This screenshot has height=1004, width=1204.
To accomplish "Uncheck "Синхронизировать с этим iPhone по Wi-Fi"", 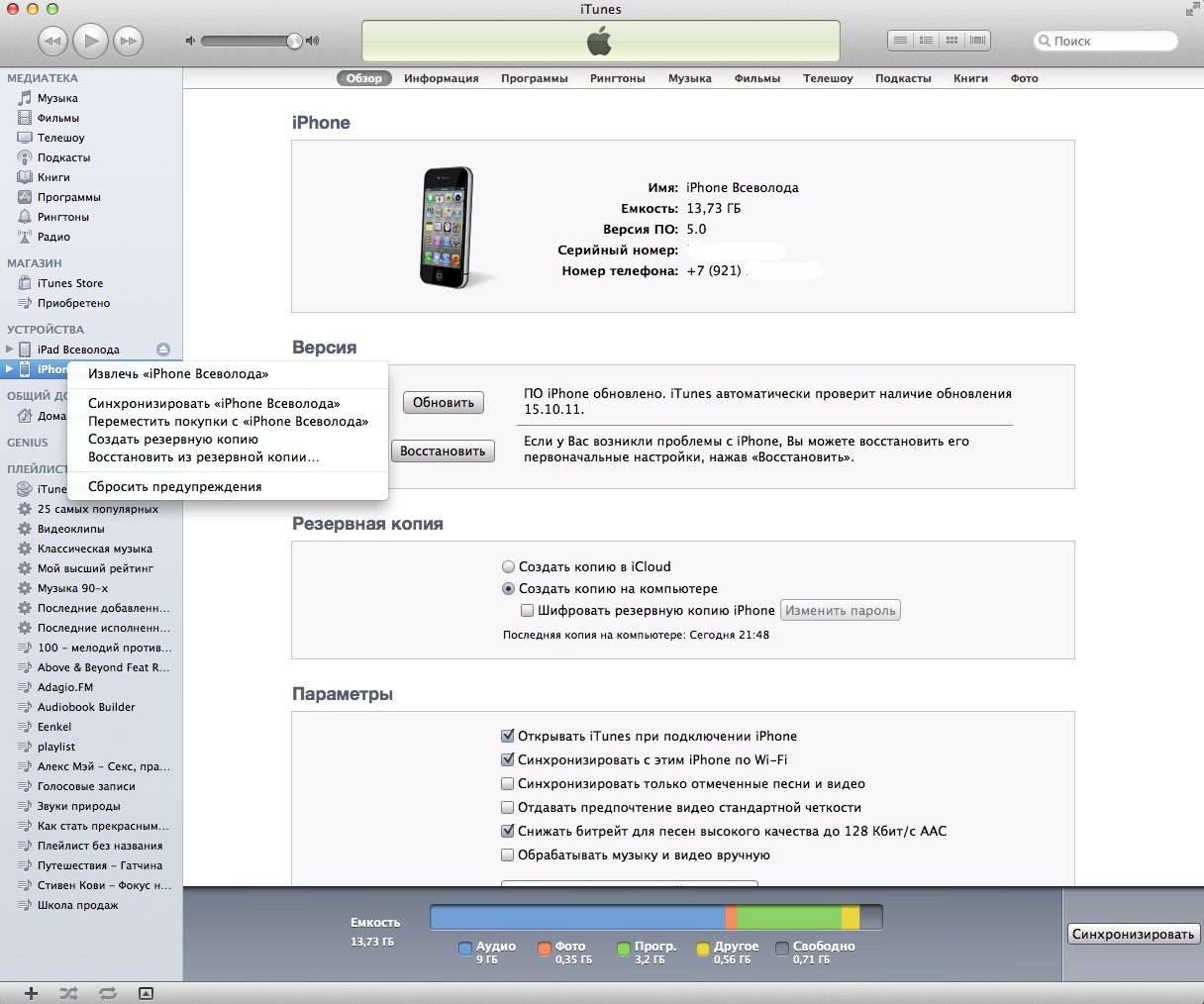I will pyautogui.click(x=508, y=760).
